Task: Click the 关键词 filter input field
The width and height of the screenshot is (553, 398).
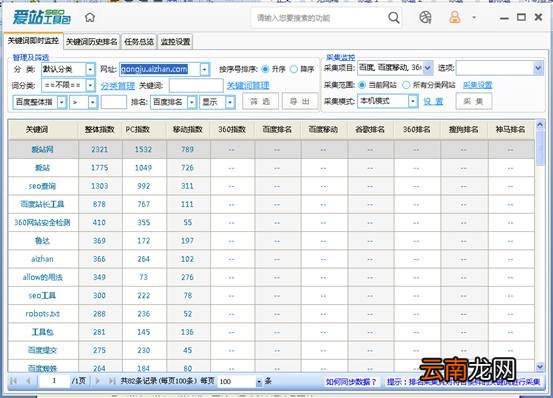Action: tap(196, 86)
